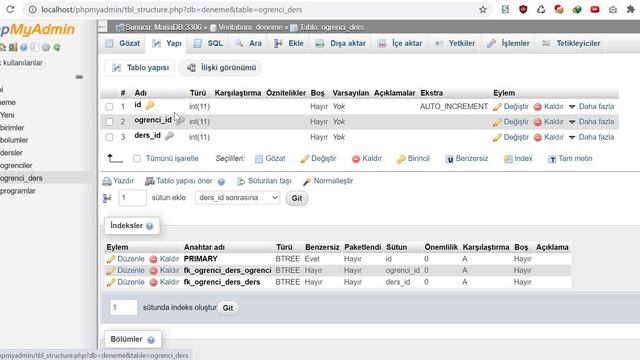
Task: Open the Ara search tab
Action: click(249, 43)
